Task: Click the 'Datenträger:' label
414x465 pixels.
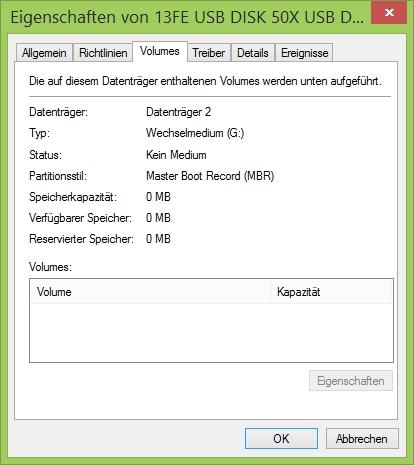Action: [x=58, y=112]
